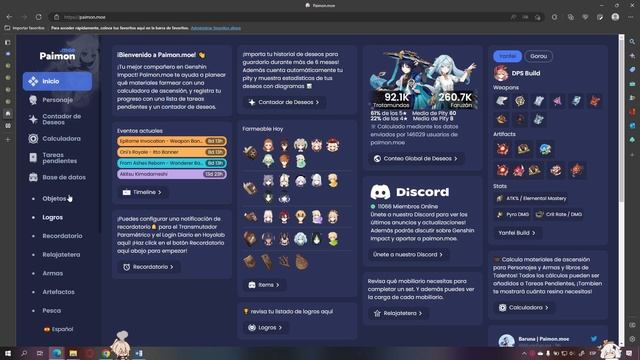
Task: Open Conteo Global de Deseos button
Action: [x=416, y=158]
